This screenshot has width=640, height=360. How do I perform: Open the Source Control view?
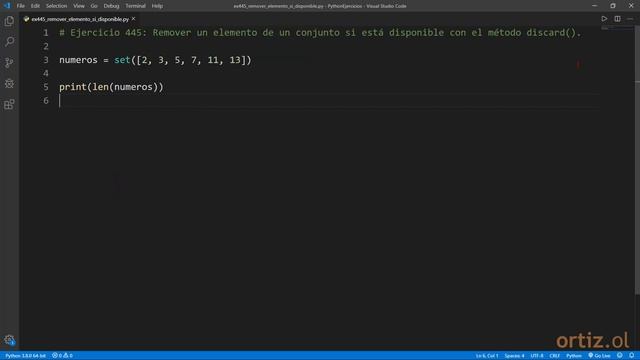point(9,62)
